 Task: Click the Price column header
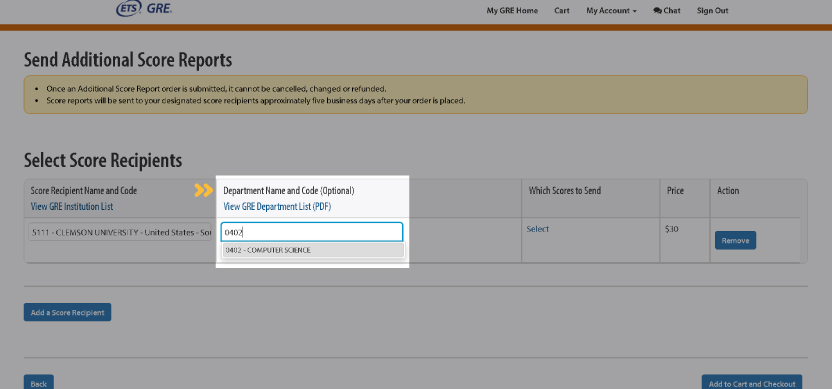coord(675,191)
